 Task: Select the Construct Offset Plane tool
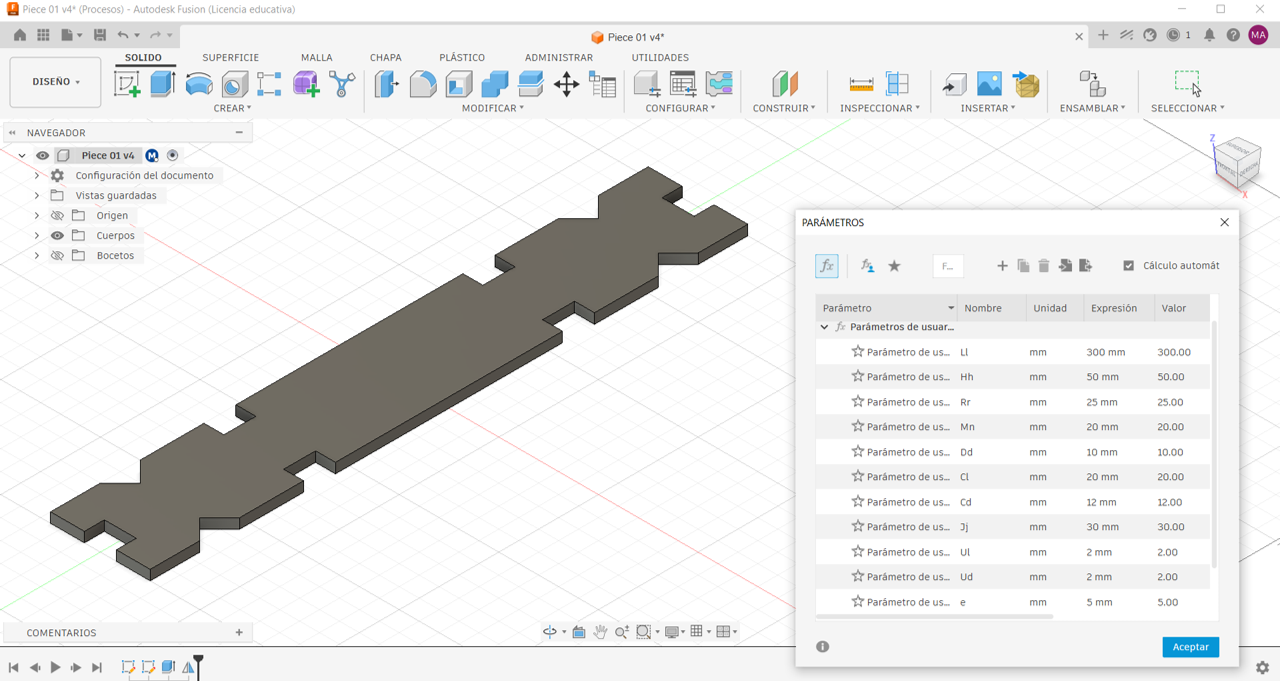tap(785, 84)
